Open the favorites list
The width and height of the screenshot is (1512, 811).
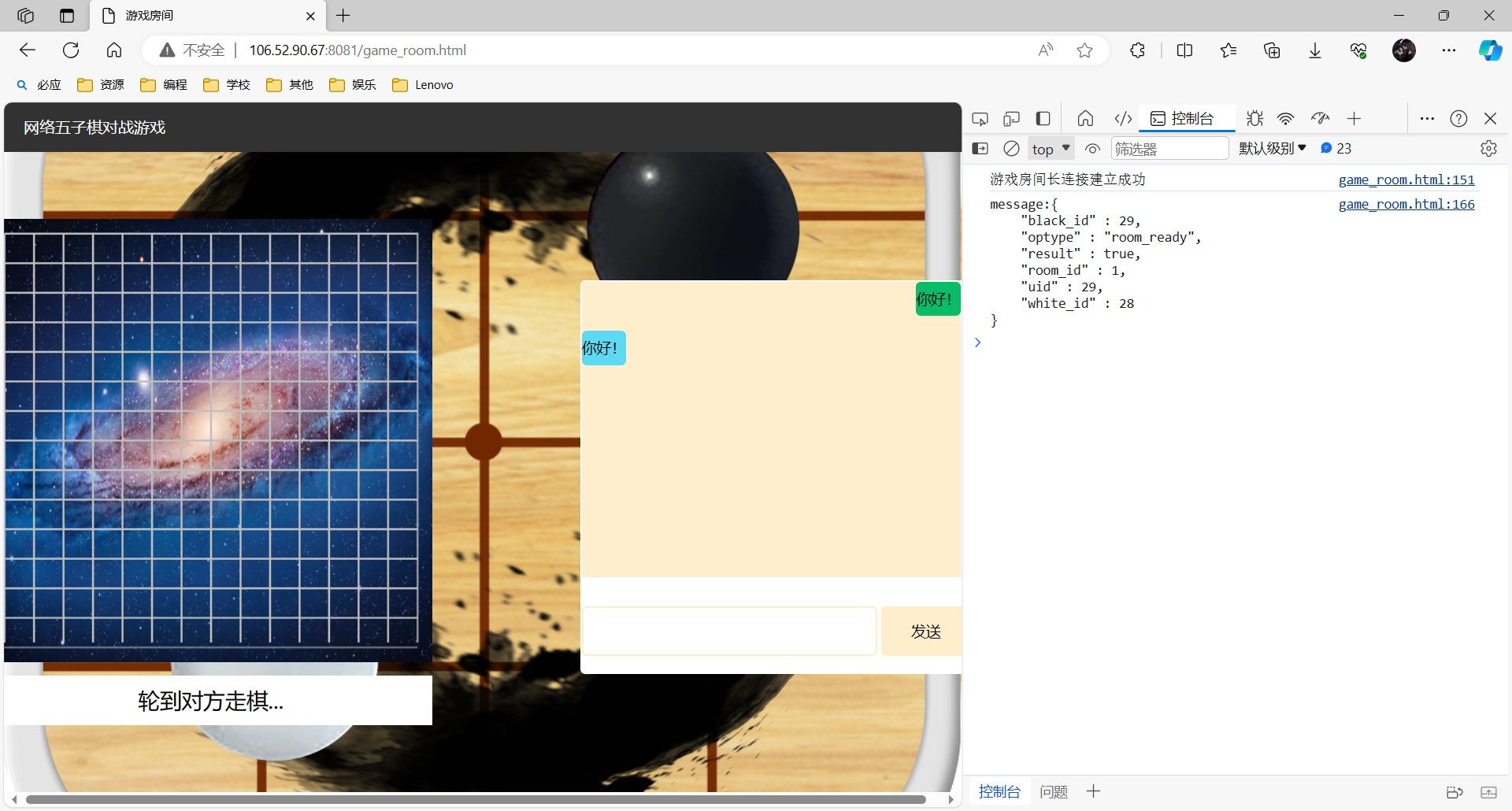(1228, 50)
